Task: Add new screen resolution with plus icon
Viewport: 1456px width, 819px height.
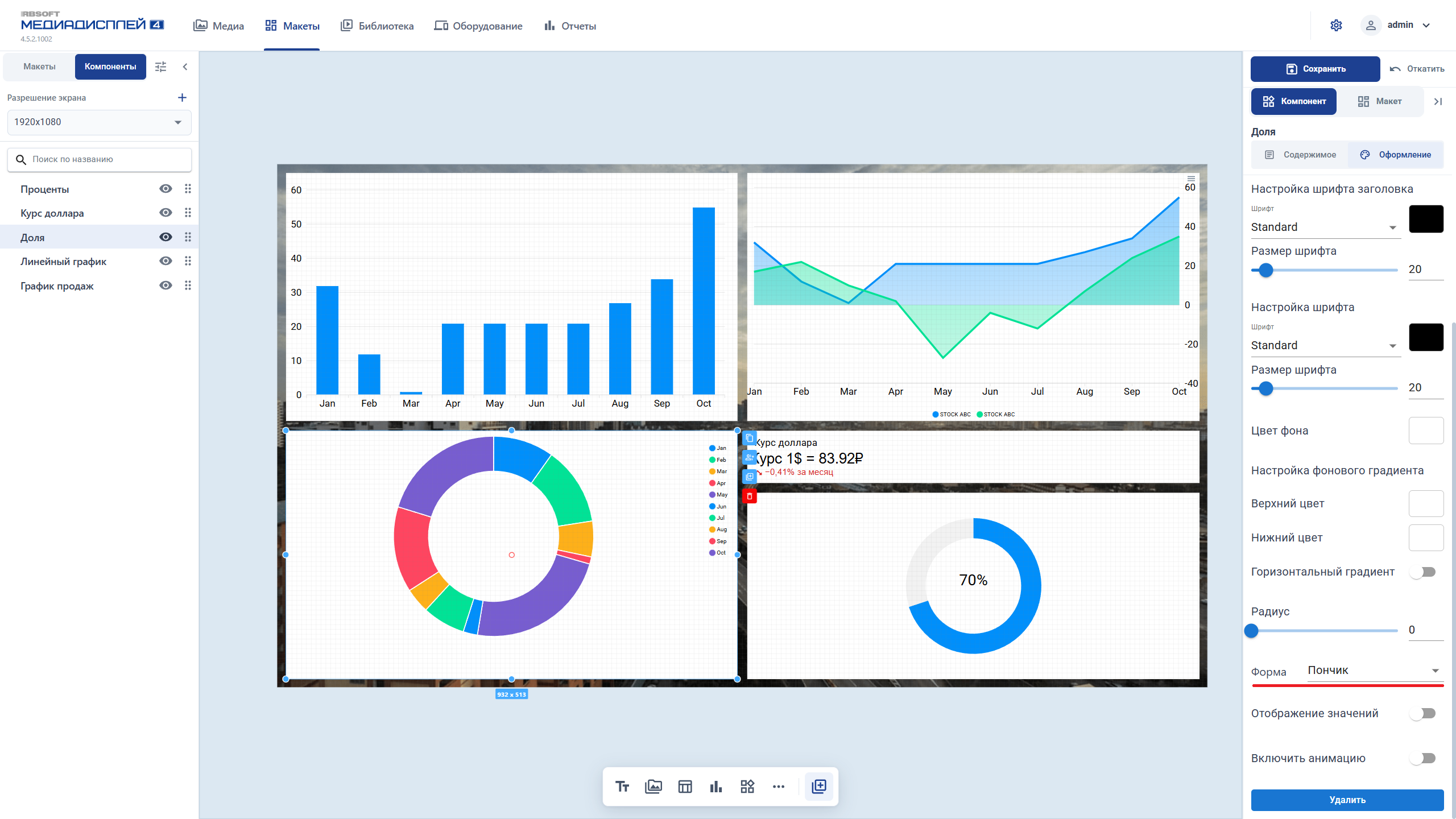Action: [x=182, y=98]
